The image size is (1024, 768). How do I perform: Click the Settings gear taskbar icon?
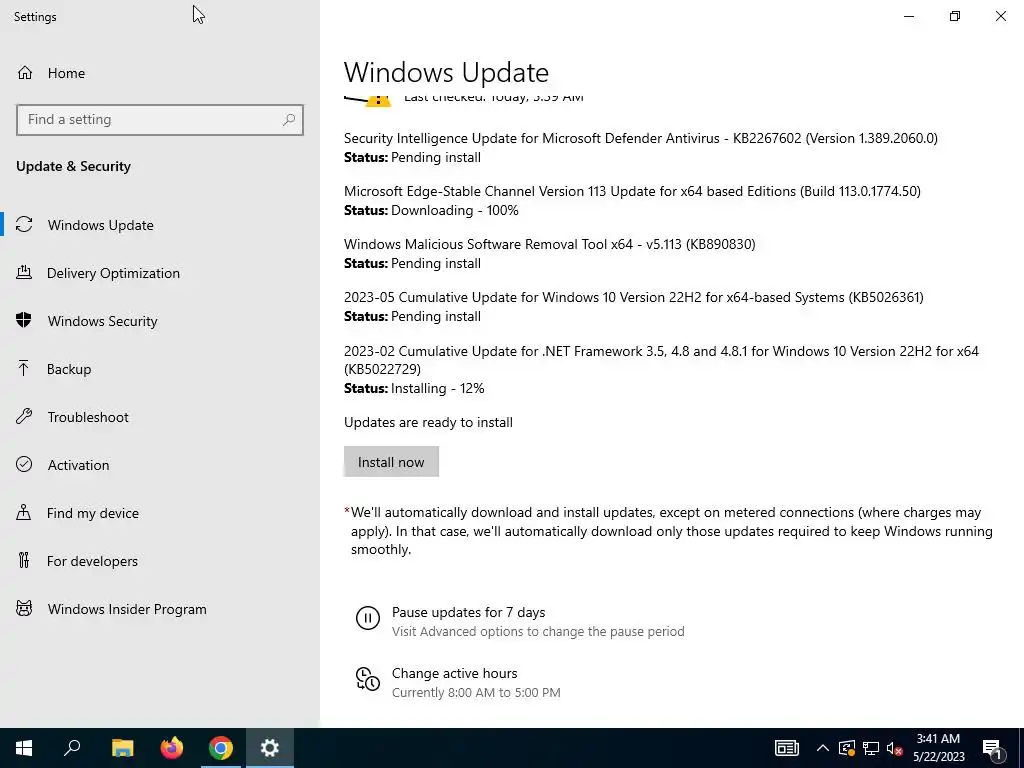270,748
